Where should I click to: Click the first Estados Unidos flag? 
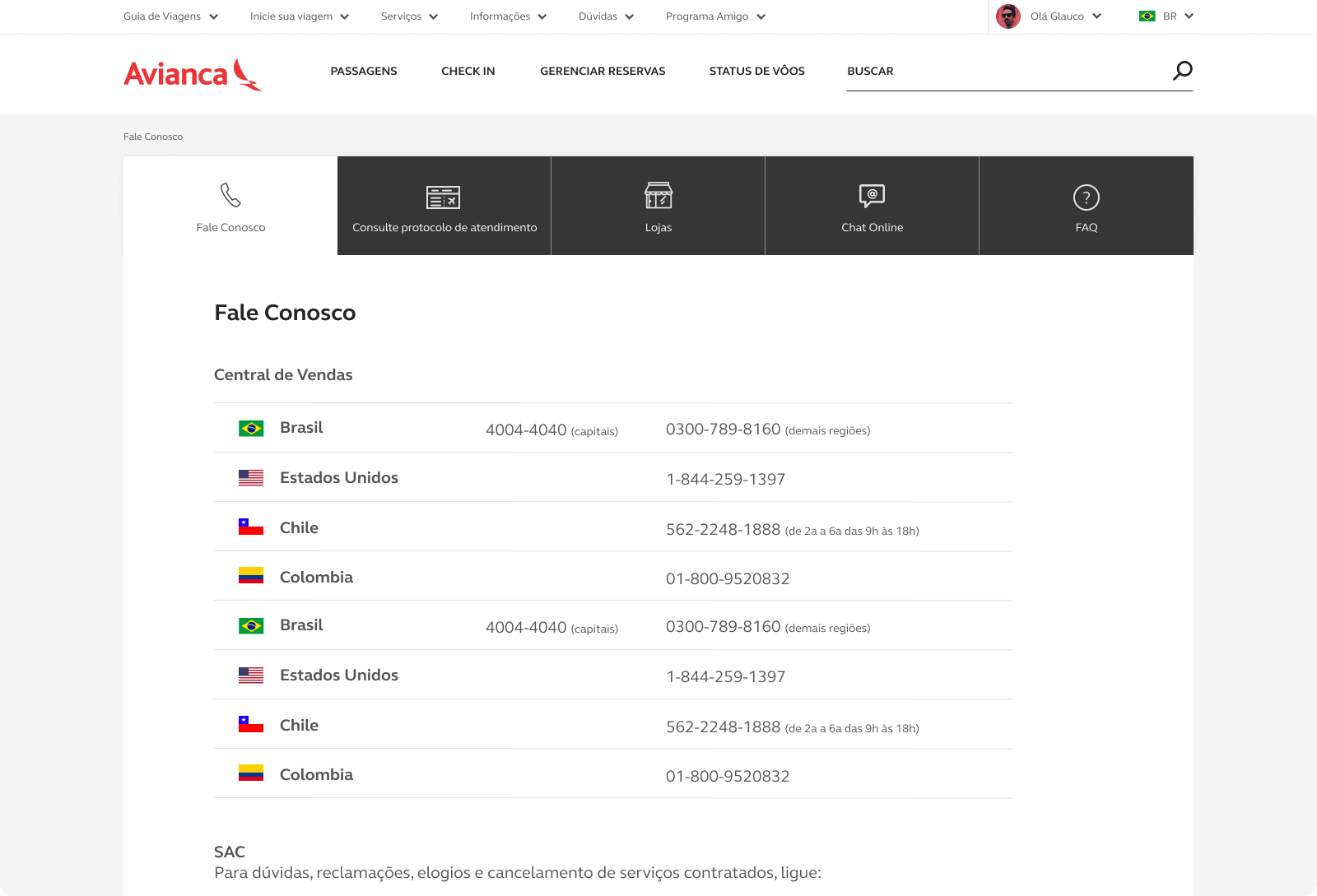251,478
